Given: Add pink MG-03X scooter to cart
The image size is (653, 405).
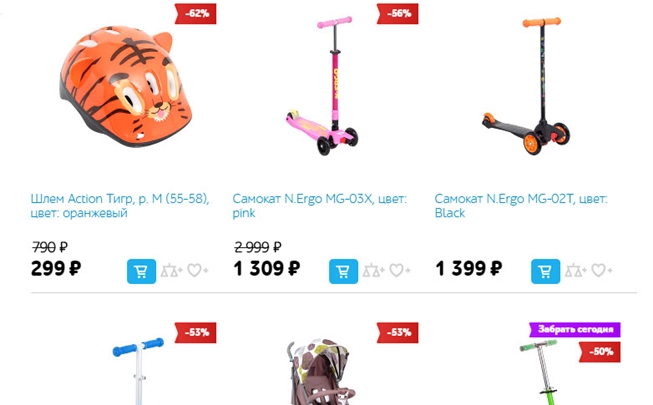Looking at the screenshot, I should click(343, 271).
